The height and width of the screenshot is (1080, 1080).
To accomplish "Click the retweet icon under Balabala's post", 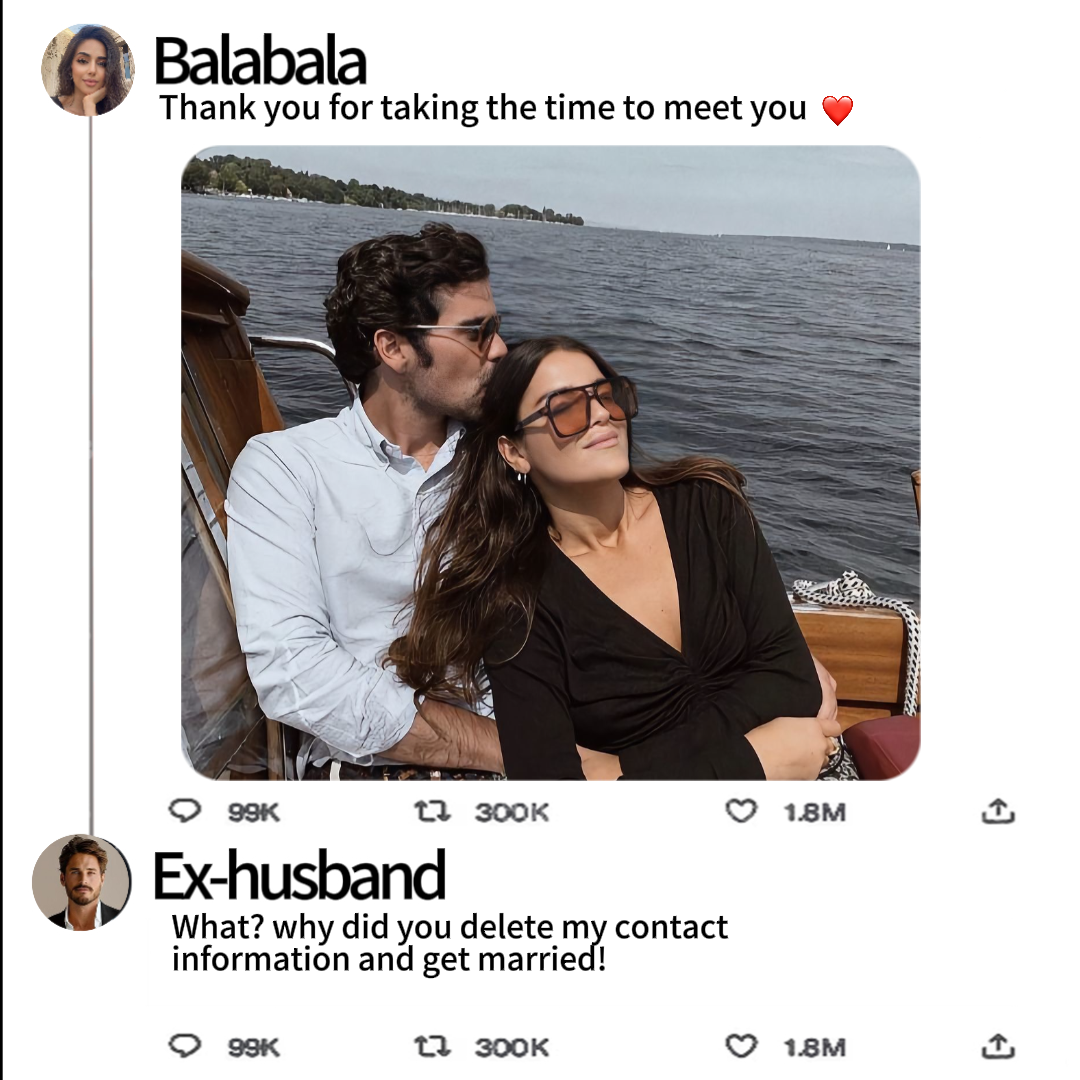I will coord(433,811).
